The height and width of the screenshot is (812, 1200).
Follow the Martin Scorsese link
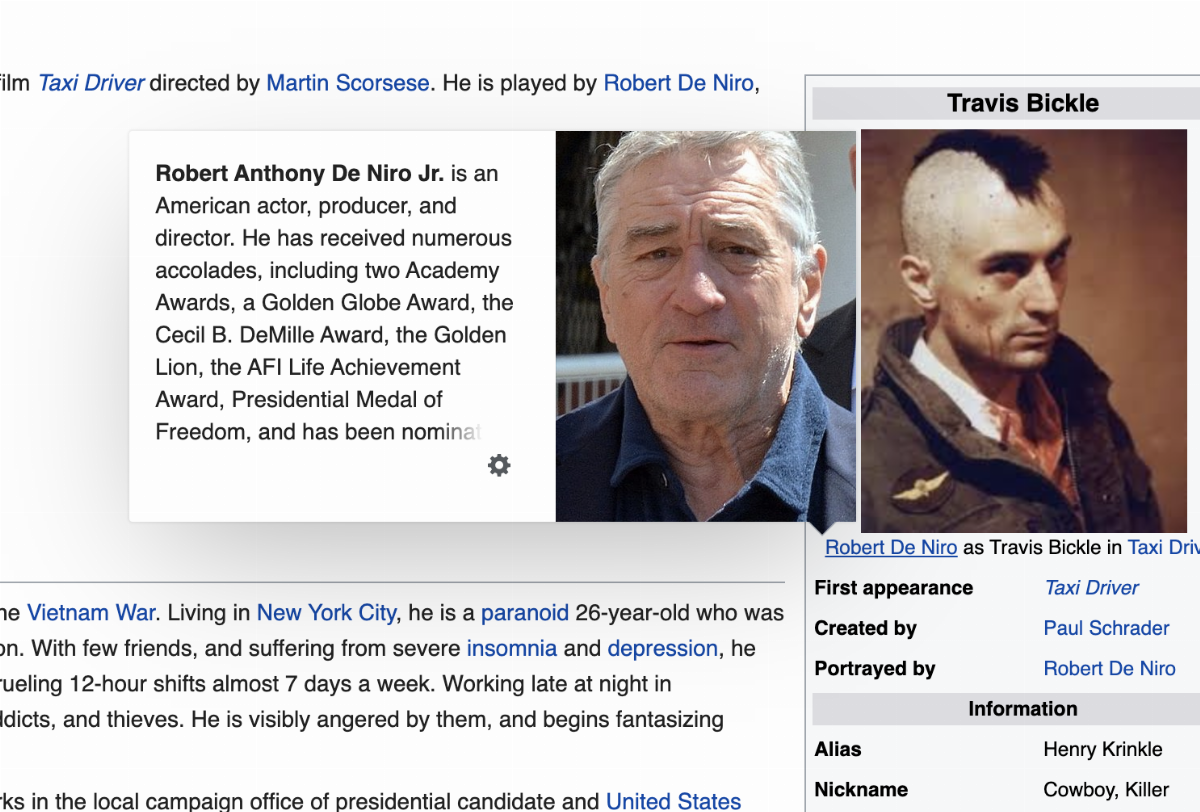pyautogui.click(x=347, y=83)
